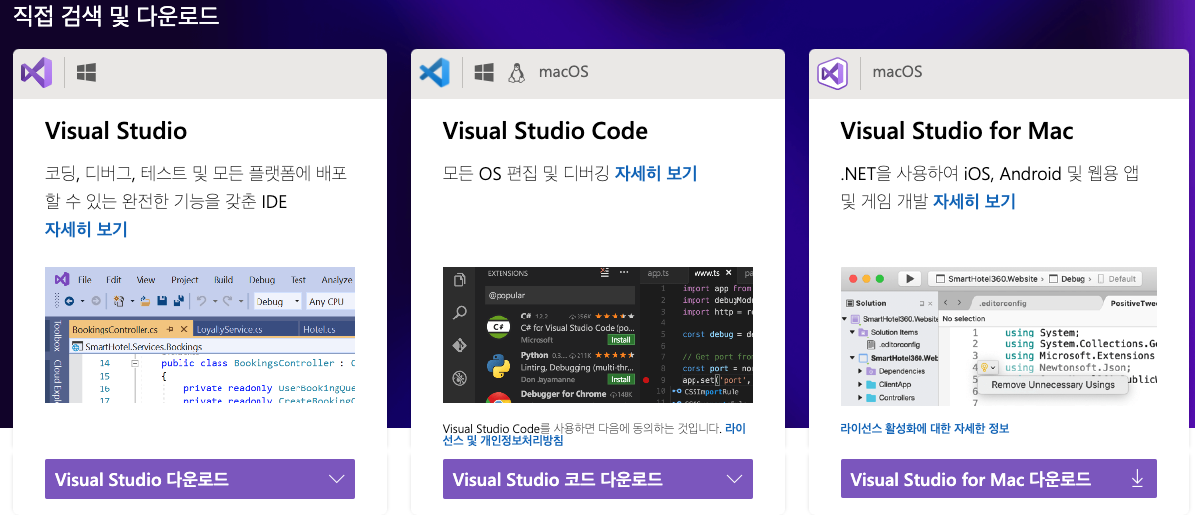Click Visual Studio for Mac 다운로드 button
The width and height of the screenshot is (1195, 515).
[x=998, y=479]
